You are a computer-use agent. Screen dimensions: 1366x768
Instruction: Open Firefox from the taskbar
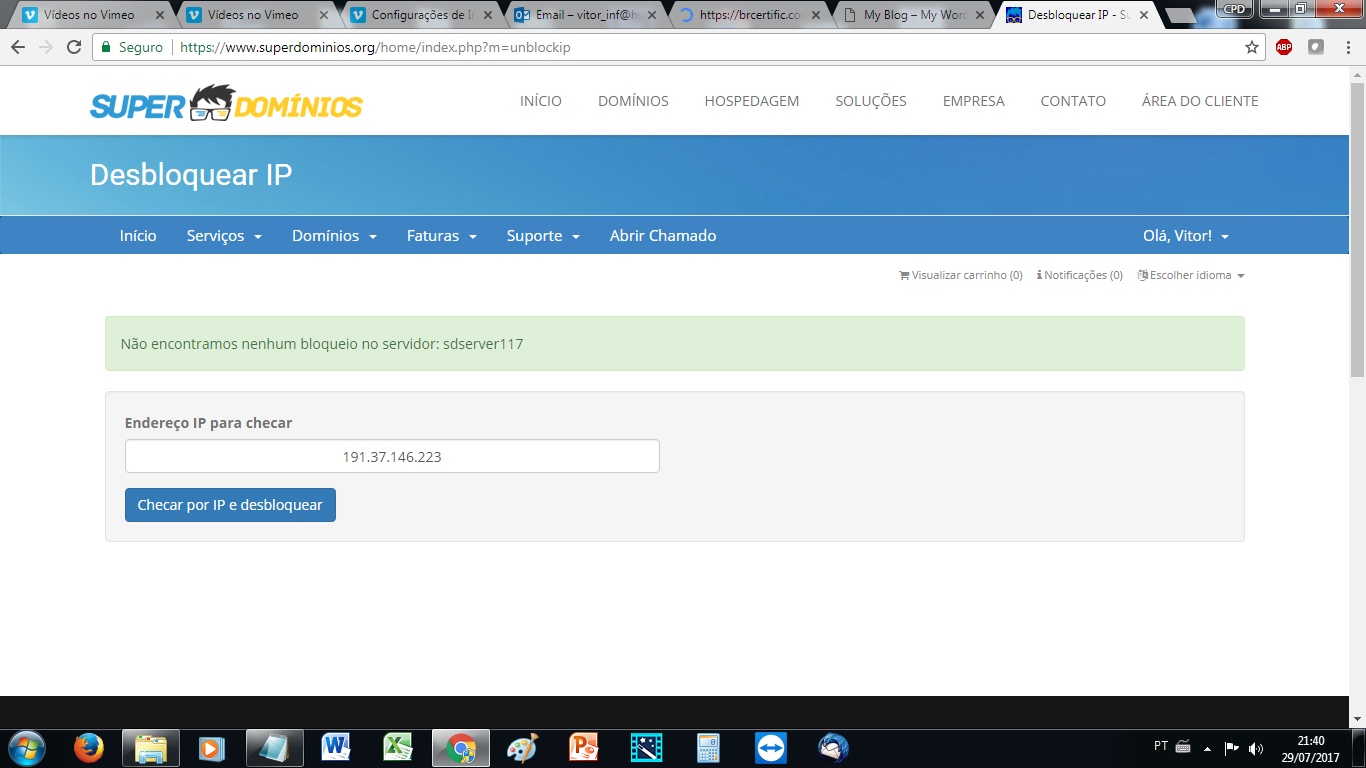[89, 747]
